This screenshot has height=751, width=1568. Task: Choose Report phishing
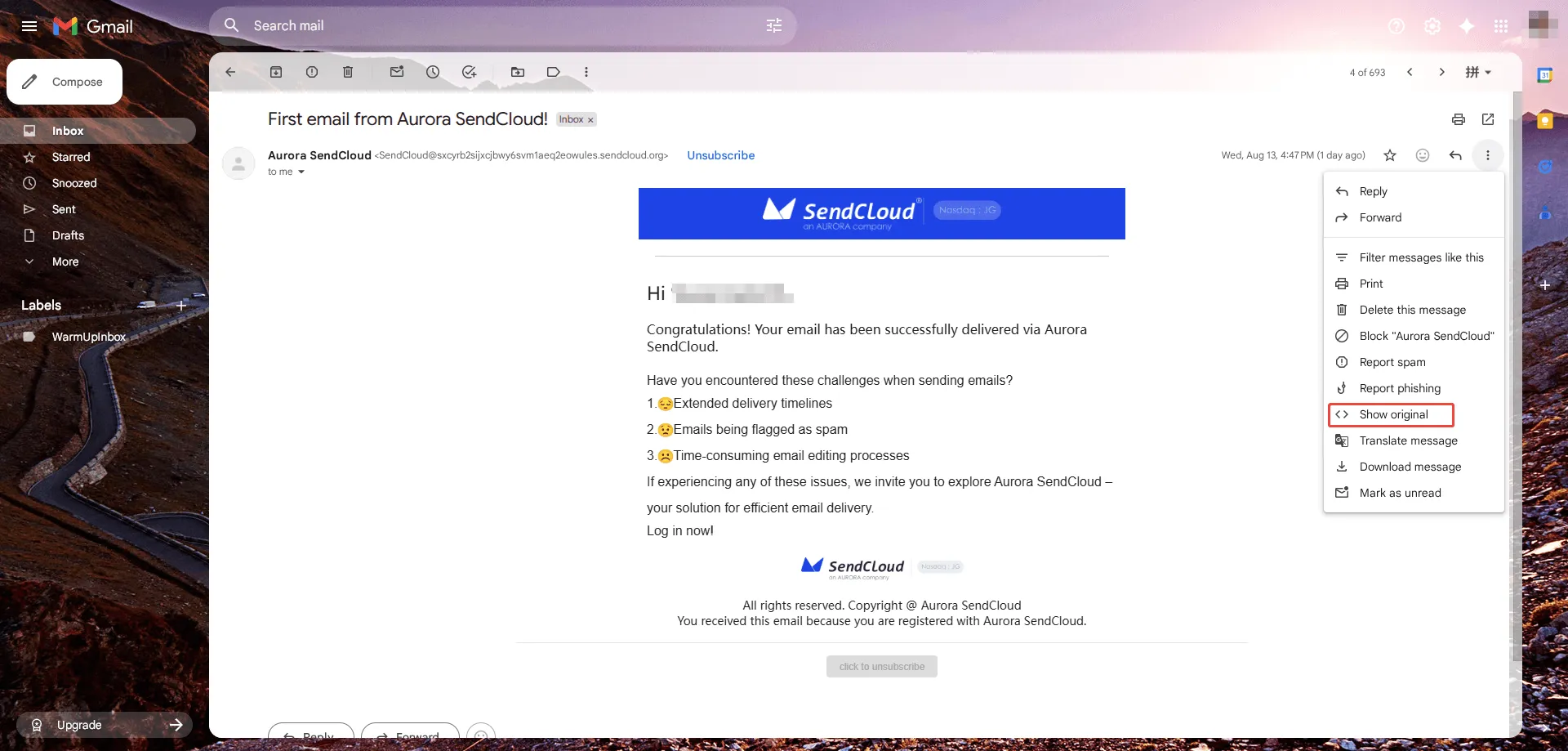click(1414, 388)
